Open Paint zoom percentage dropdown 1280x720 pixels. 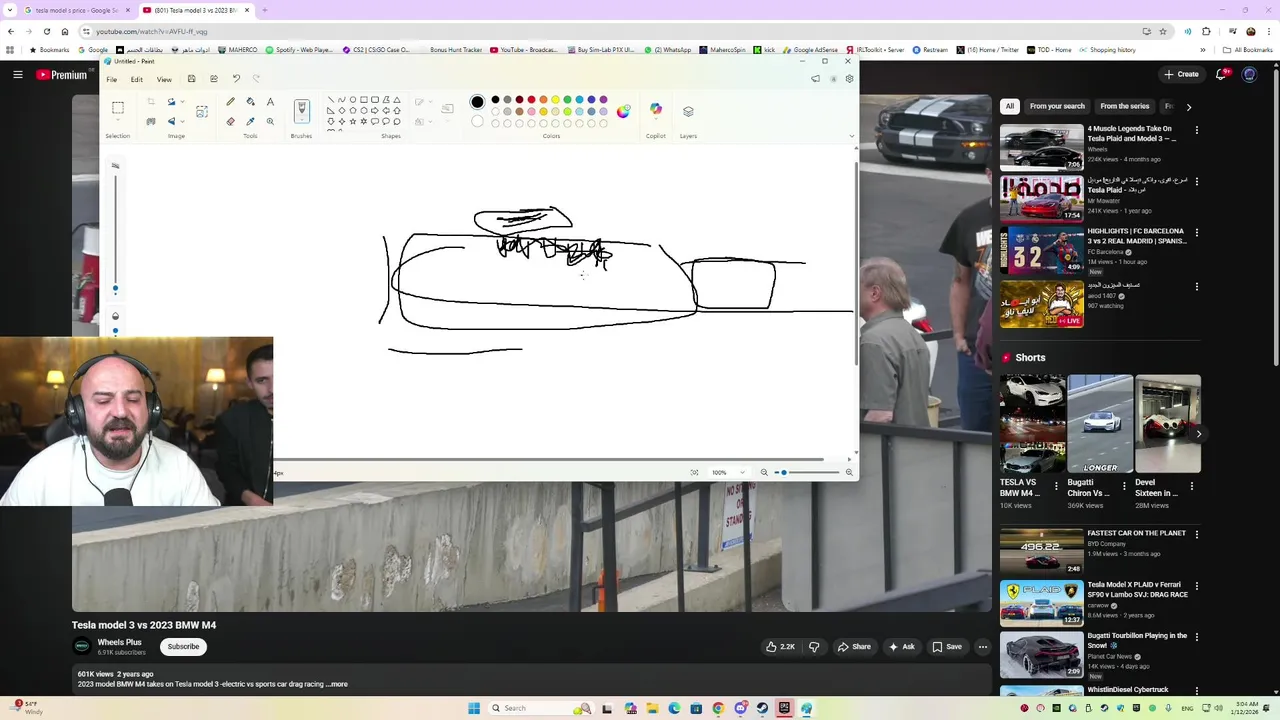(743, 472)
